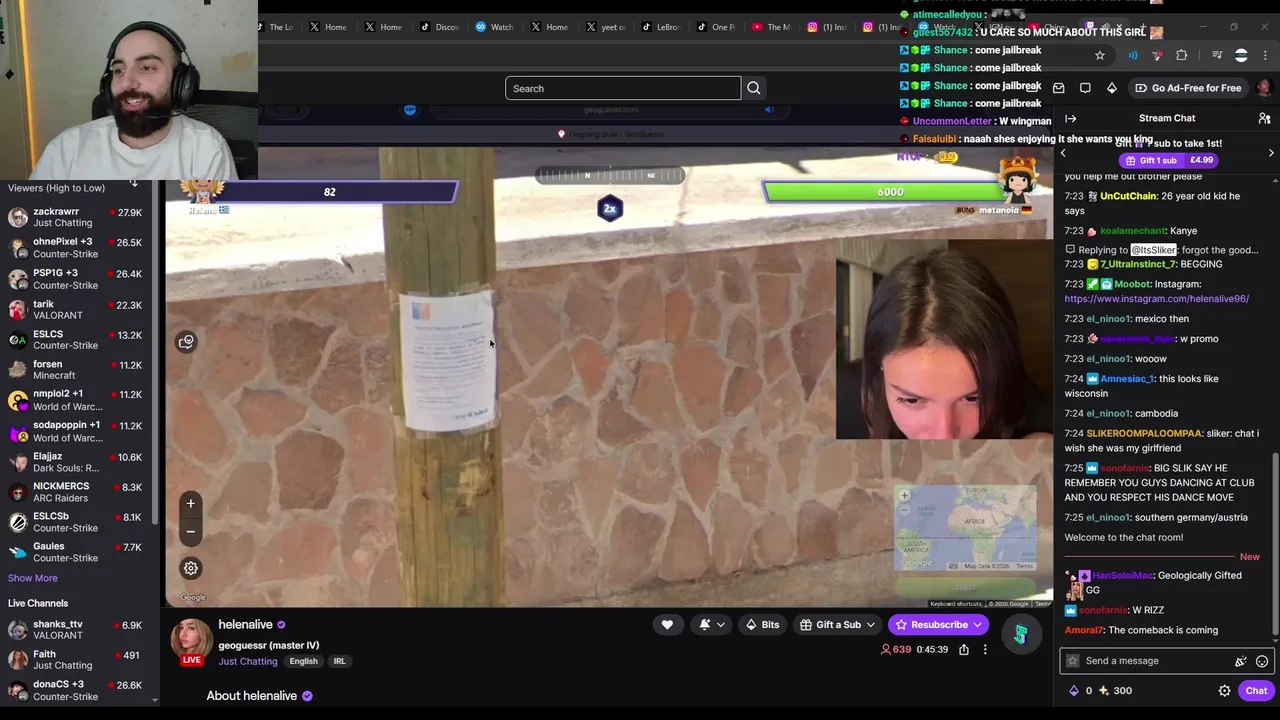Screen dimensions: 1280x720
Task: Collapse the Stream Chat panel
Action: pos(1071,118)
